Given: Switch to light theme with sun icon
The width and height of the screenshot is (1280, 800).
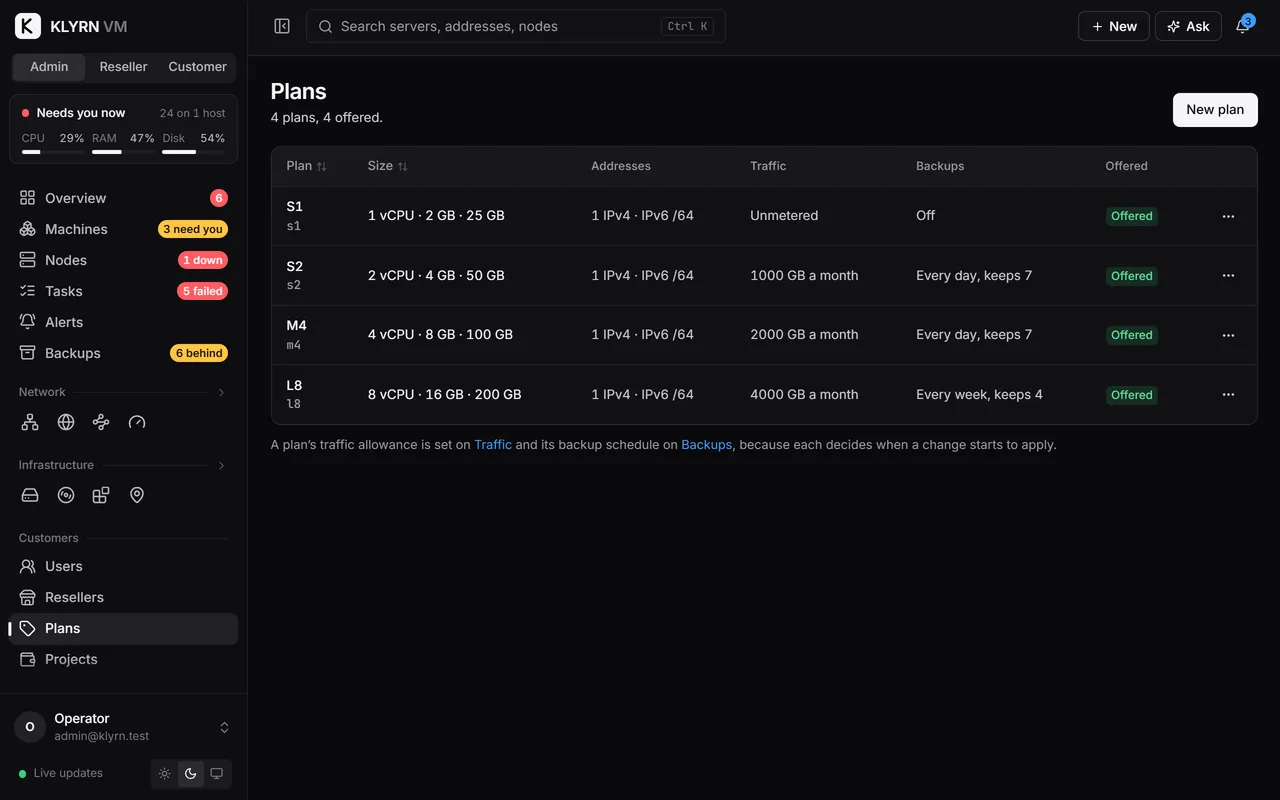Looking at the screenshot, I should (x=165, y=774).
